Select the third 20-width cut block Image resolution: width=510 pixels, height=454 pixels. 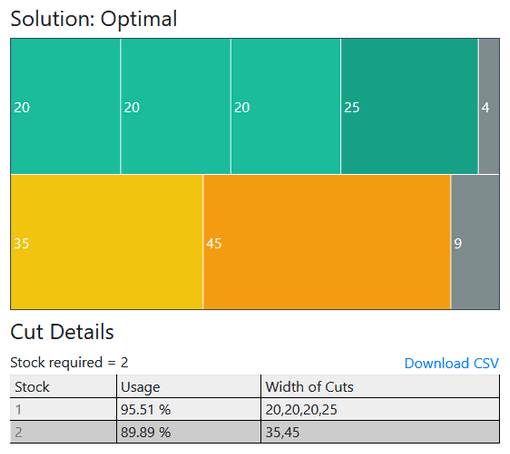[x=286, y=107]
